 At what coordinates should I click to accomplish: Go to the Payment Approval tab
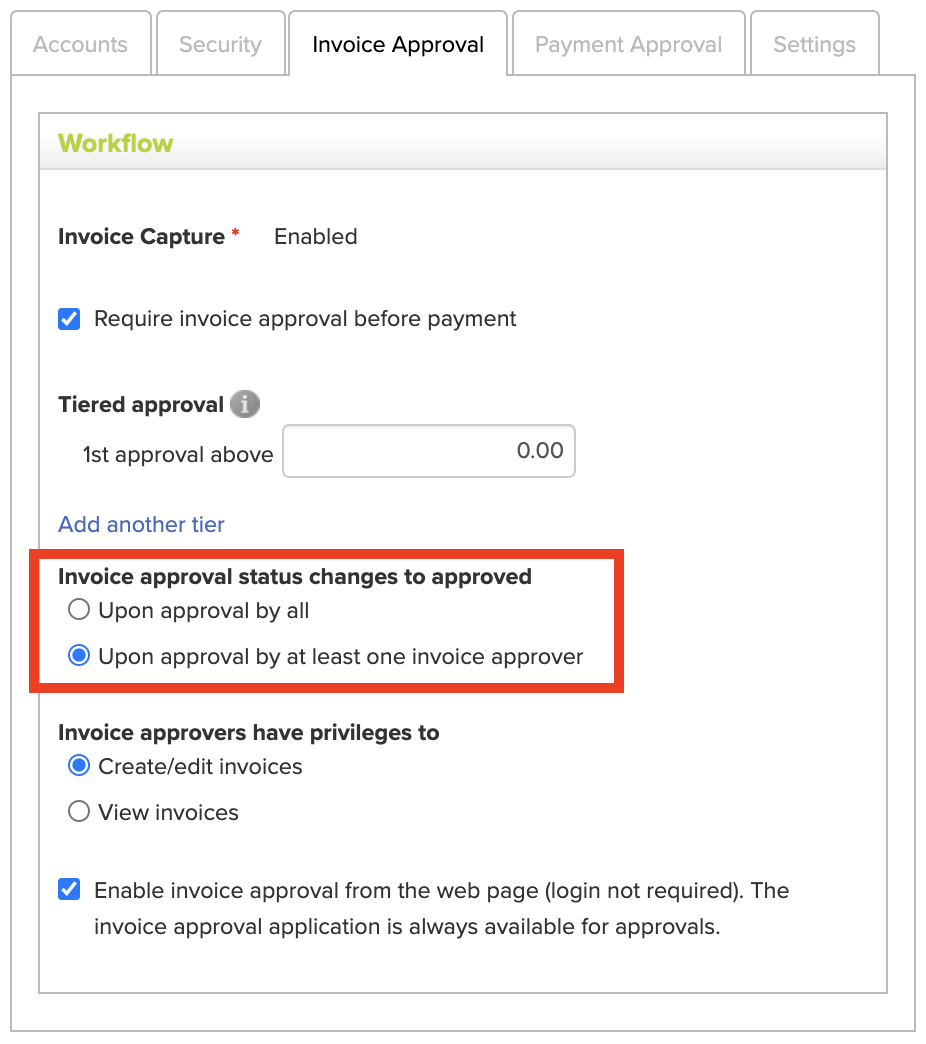(628, 44)
